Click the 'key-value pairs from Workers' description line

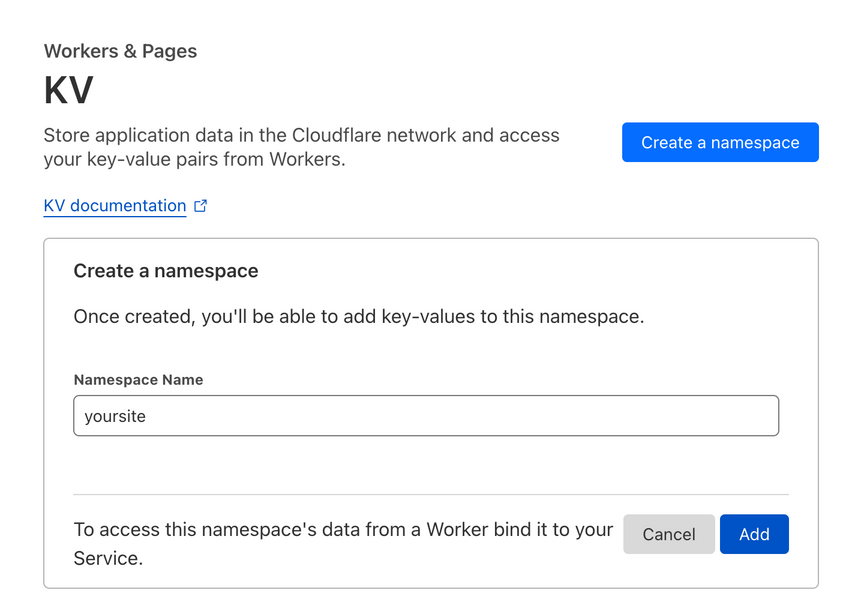tap(195, 159)
